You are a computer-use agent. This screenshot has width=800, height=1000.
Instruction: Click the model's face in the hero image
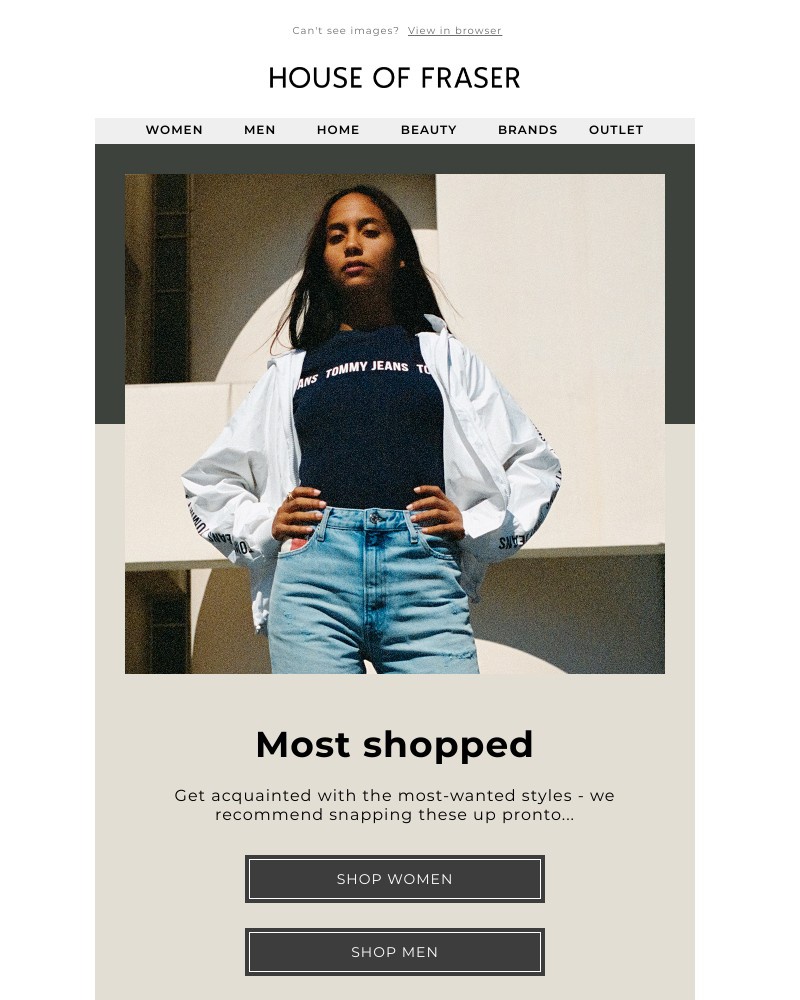(x=360, y=241)
